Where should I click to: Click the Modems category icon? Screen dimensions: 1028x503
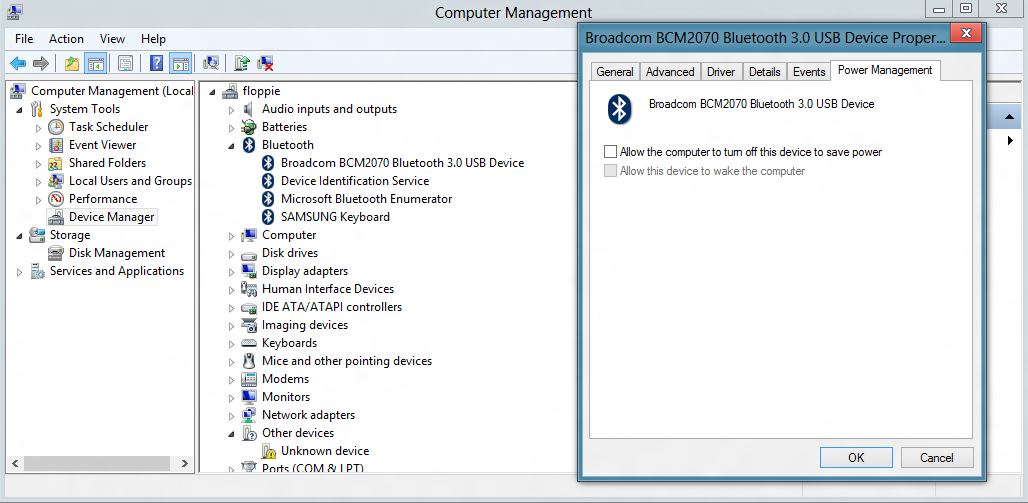coord(249,379)
